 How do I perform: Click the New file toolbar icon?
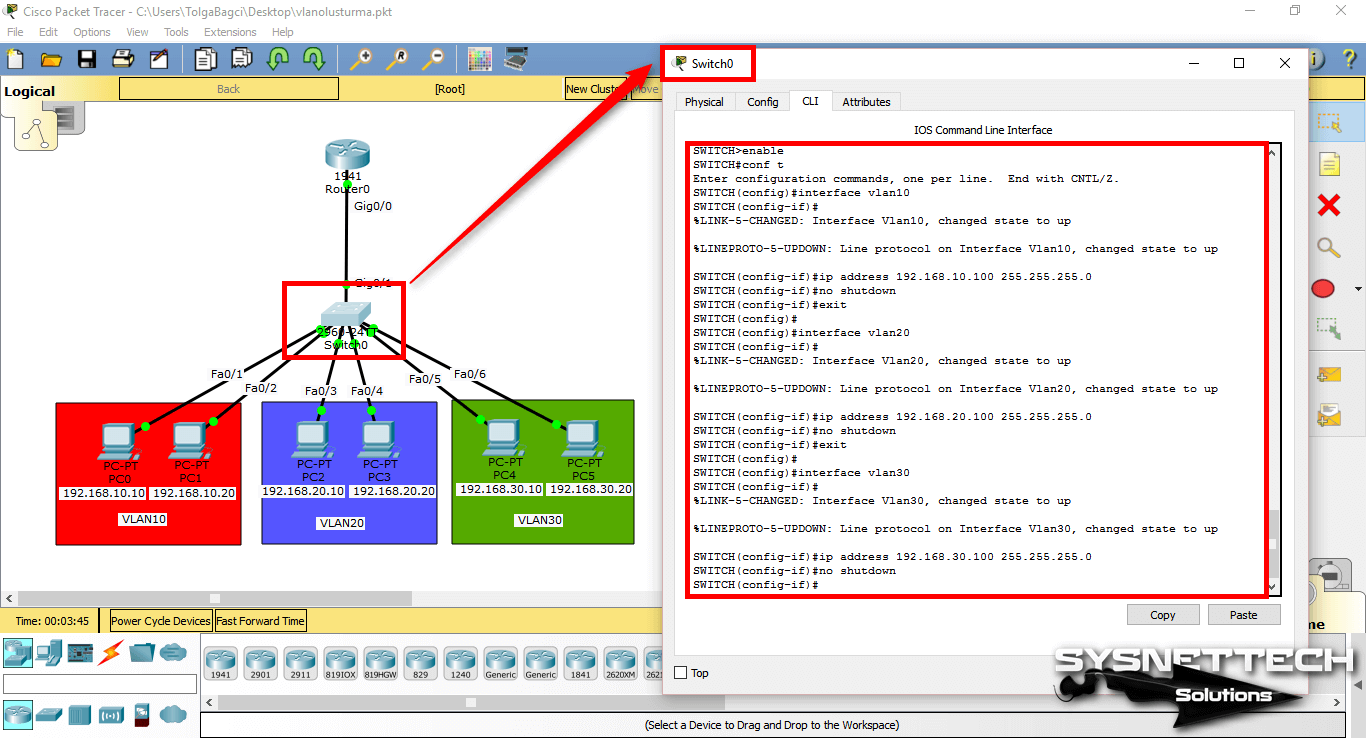click(15, 59)
